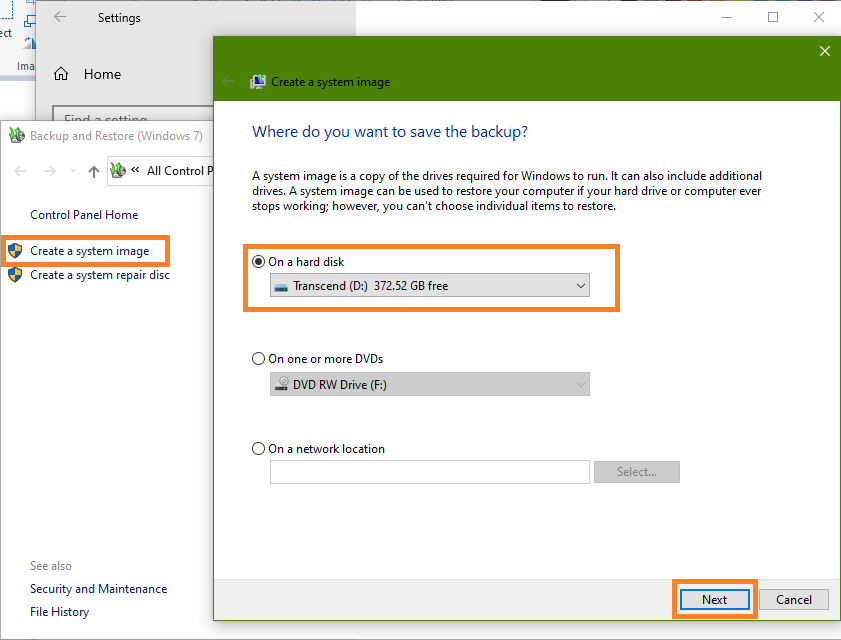841x640 pixels.
Task: Open the Transcend (D:) drive dropdown
Action: click(x=430, y=285)
